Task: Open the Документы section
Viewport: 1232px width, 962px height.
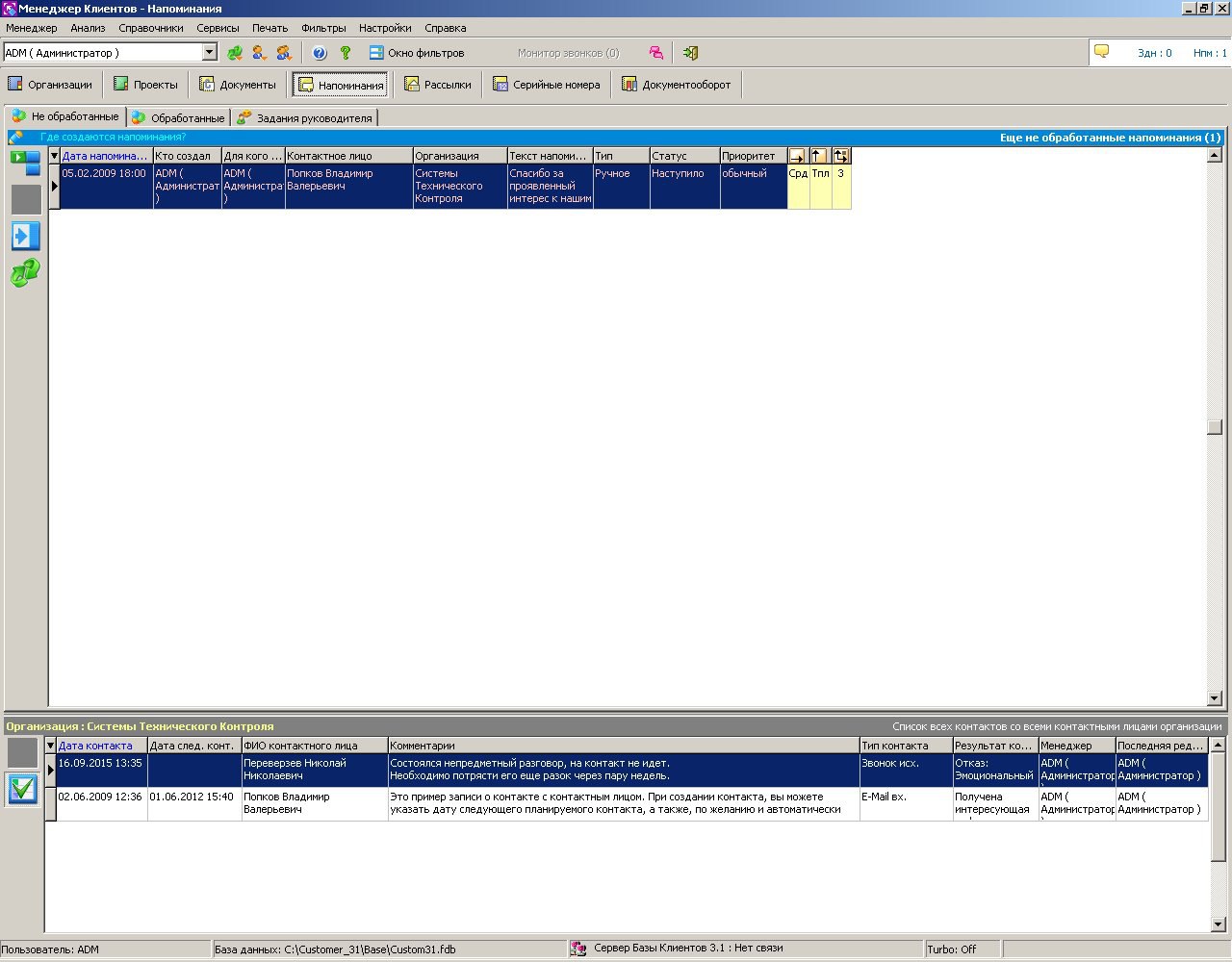Action: tap(238, 85)
